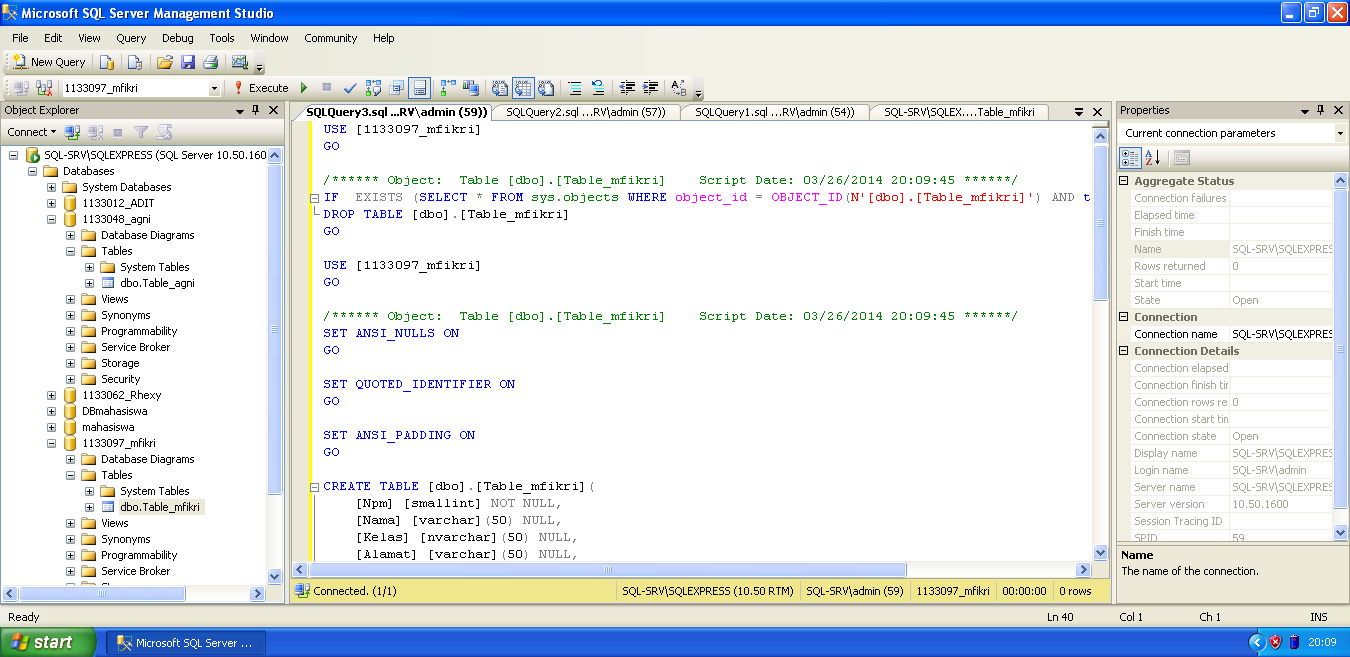Click the stop icon in Object Explorer toolbar

(x=118, y=132)
